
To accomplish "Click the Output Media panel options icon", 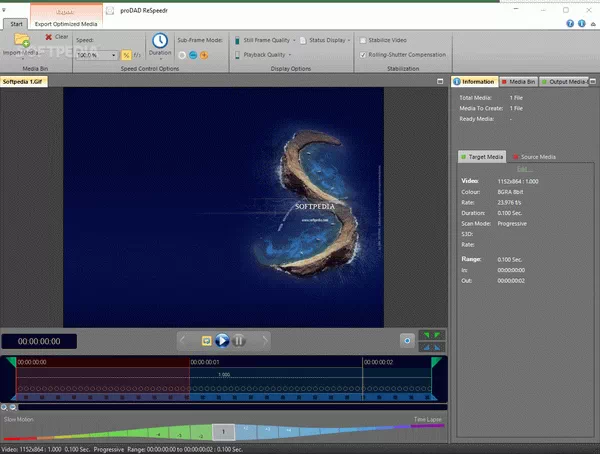I will pyautogui.click(x=592, y=82).
